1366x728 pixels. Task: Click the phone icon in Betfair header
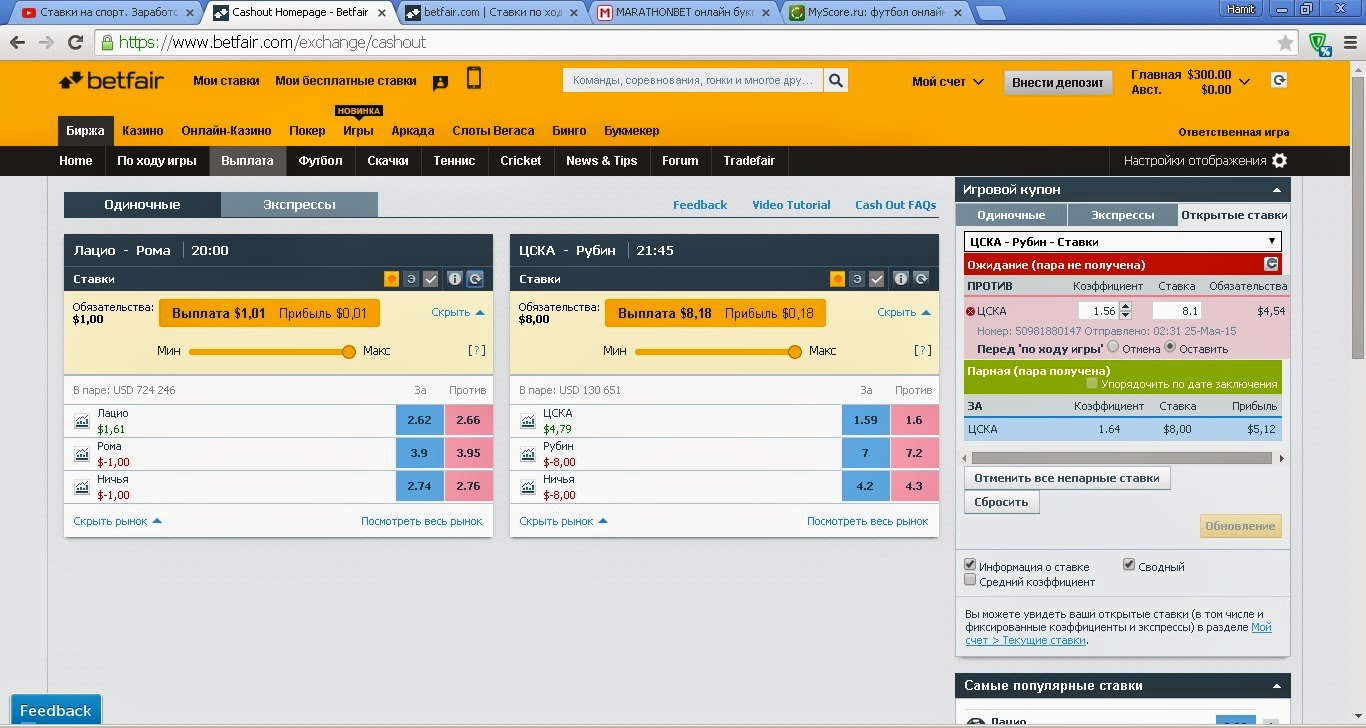[x=474, y=79]
